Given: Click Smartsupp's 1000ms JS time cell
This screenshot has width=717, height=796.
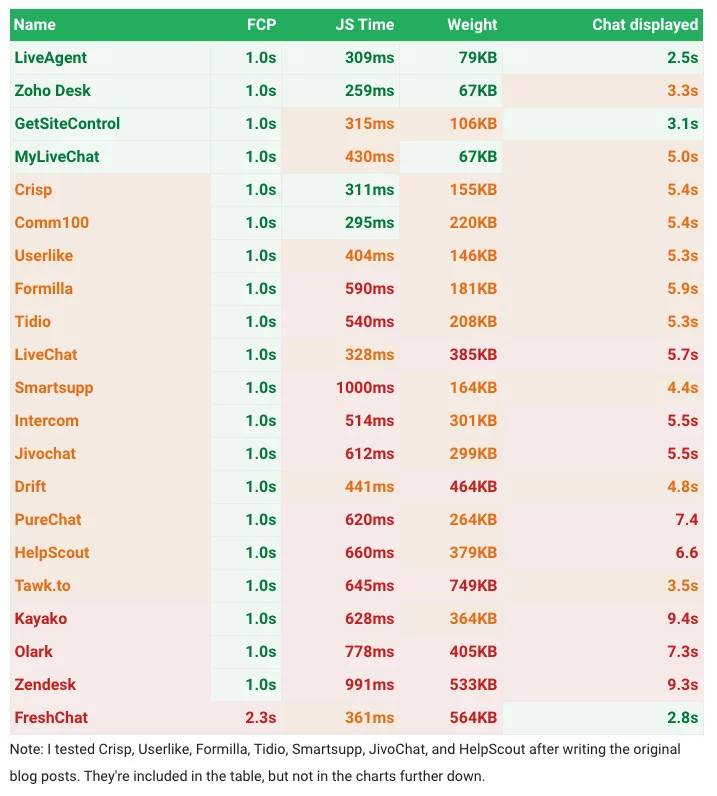Looking at the screenshot, I should 365,388.
